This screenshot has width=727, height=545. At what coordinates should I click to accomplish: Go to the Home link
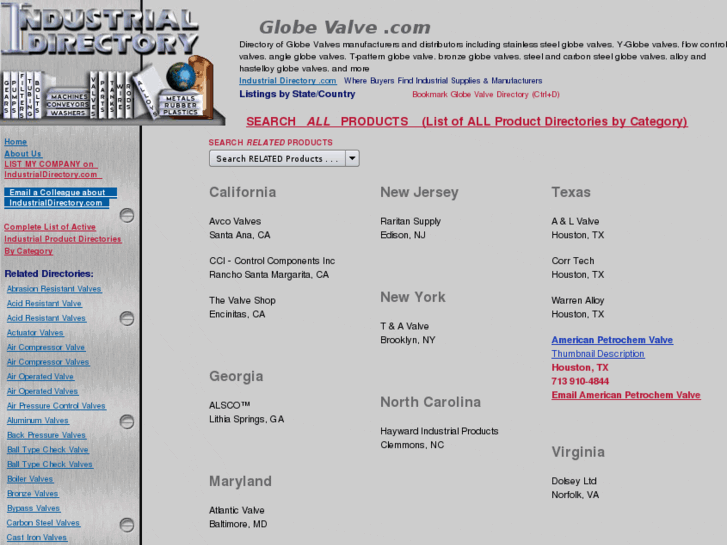click(15, 141)
